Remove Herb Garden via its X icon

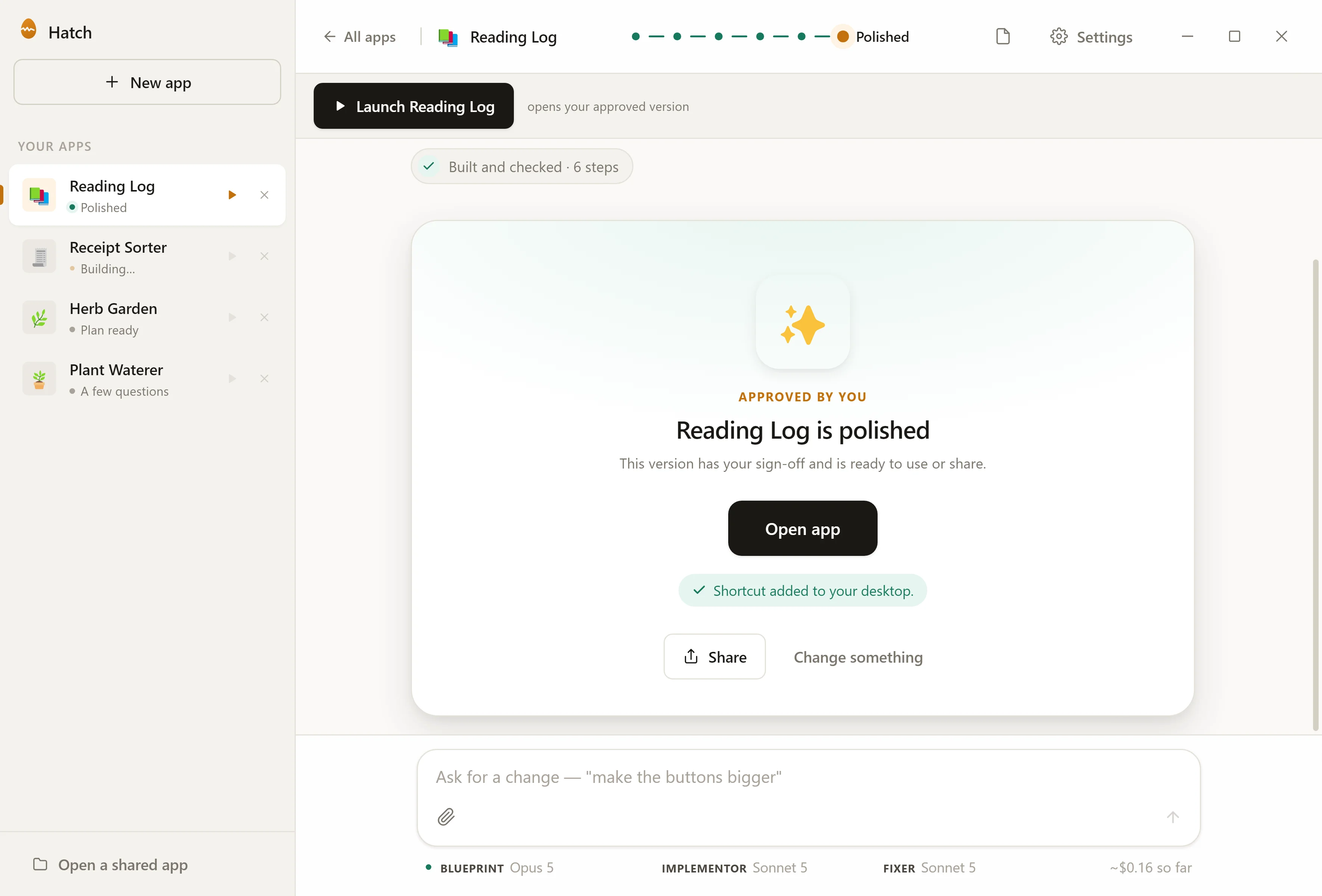(x=264, y=317)
